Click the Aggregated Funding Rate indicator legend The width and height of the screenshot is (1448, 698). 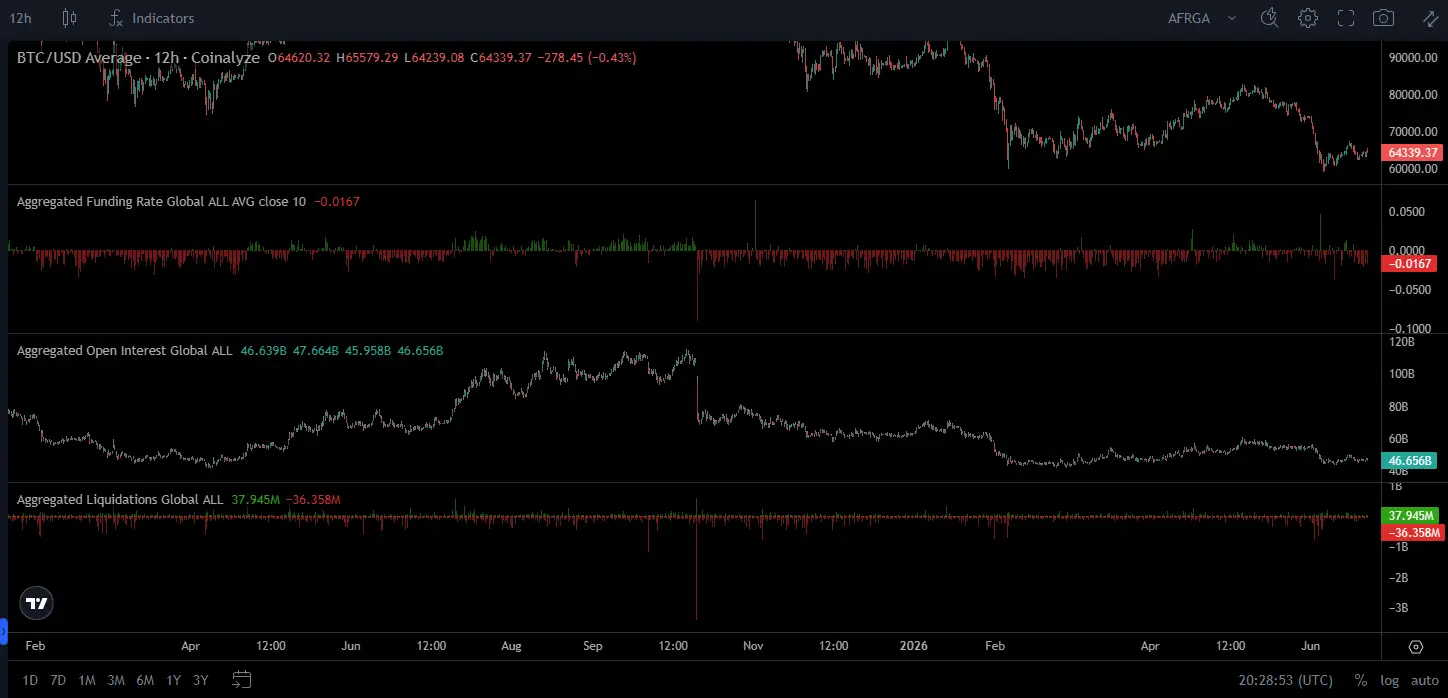pyautogui.click(x=161, y=201)
